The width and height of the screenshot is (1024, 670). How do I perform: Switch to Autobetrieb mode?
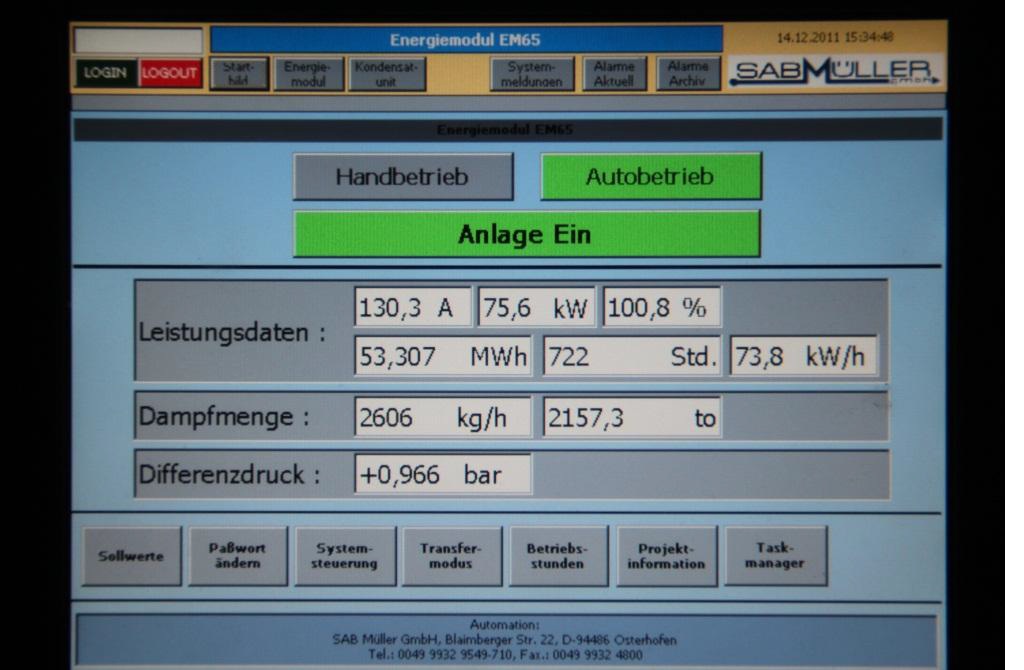pos(650,176)
